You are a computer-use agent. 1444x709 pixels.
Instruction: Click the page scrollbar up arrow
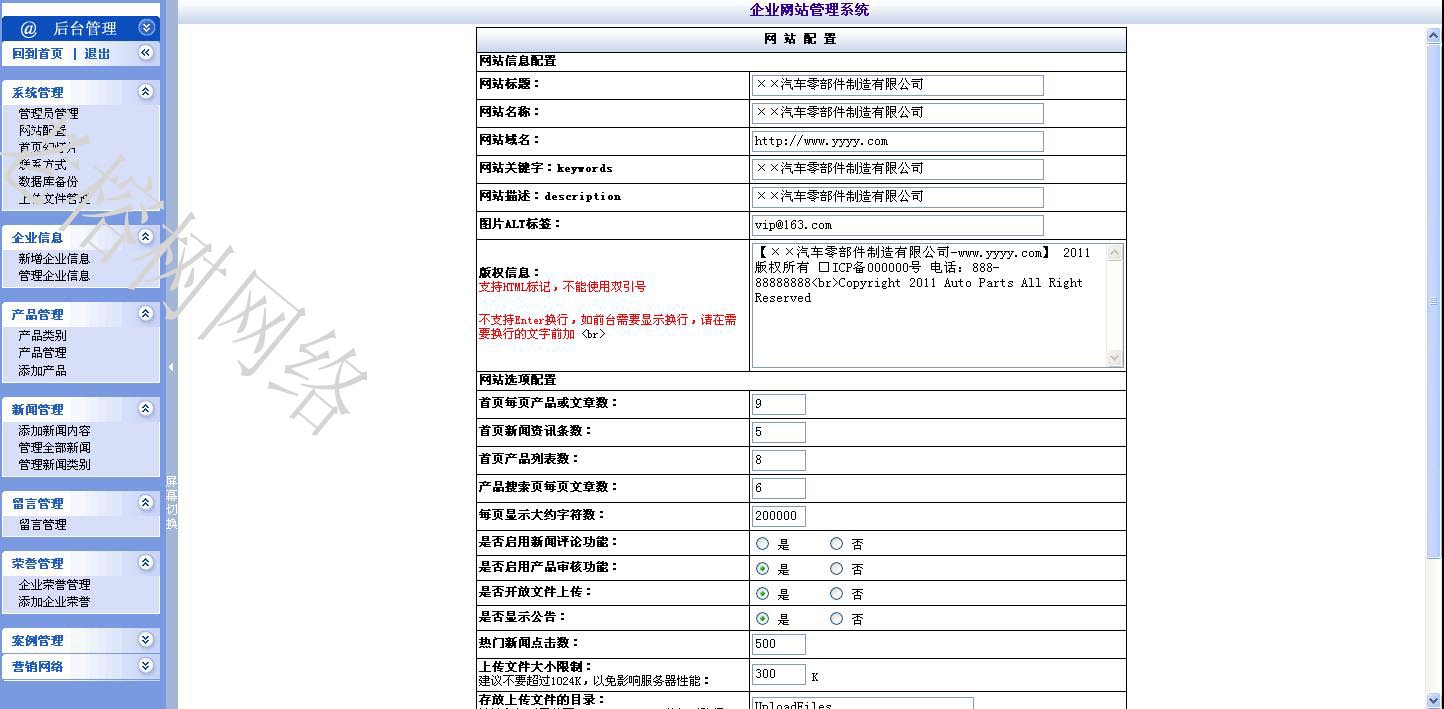tap(1434, 36)
